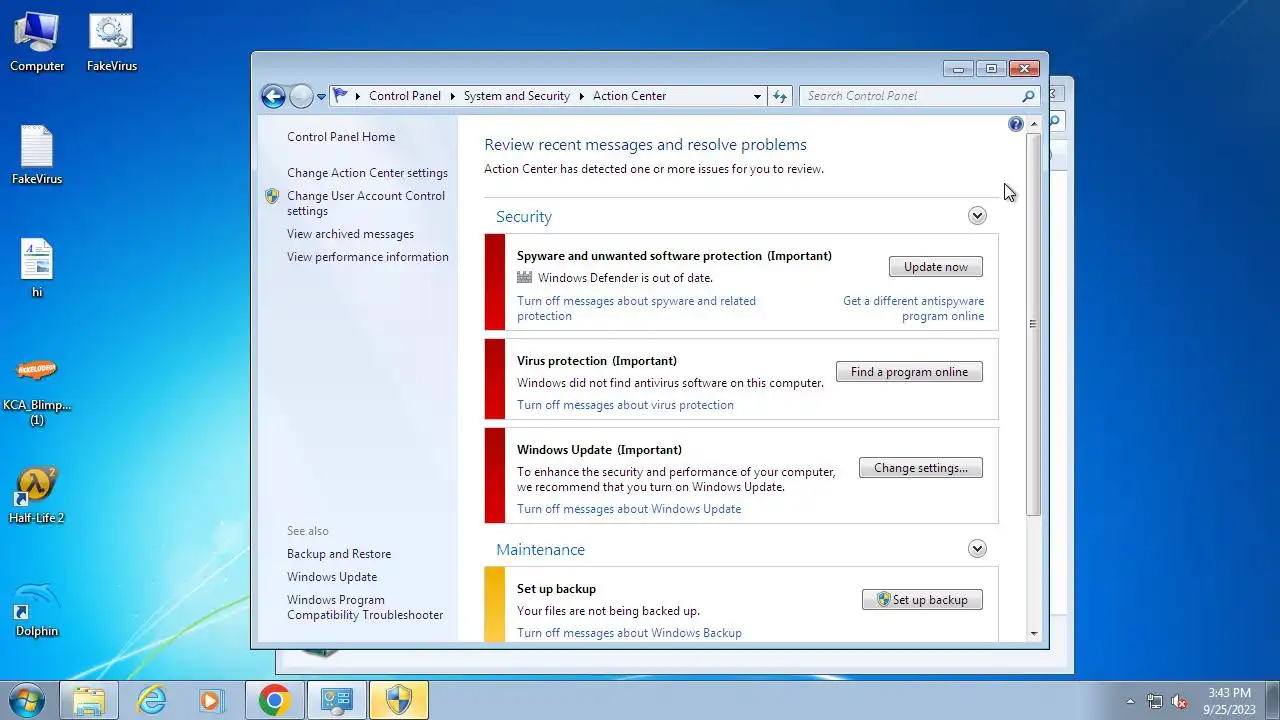The width and height of the screenshot is (1280, 720).
Task: Click the UAC shield icon in the sidebar
Action: (x=272, y=196)
